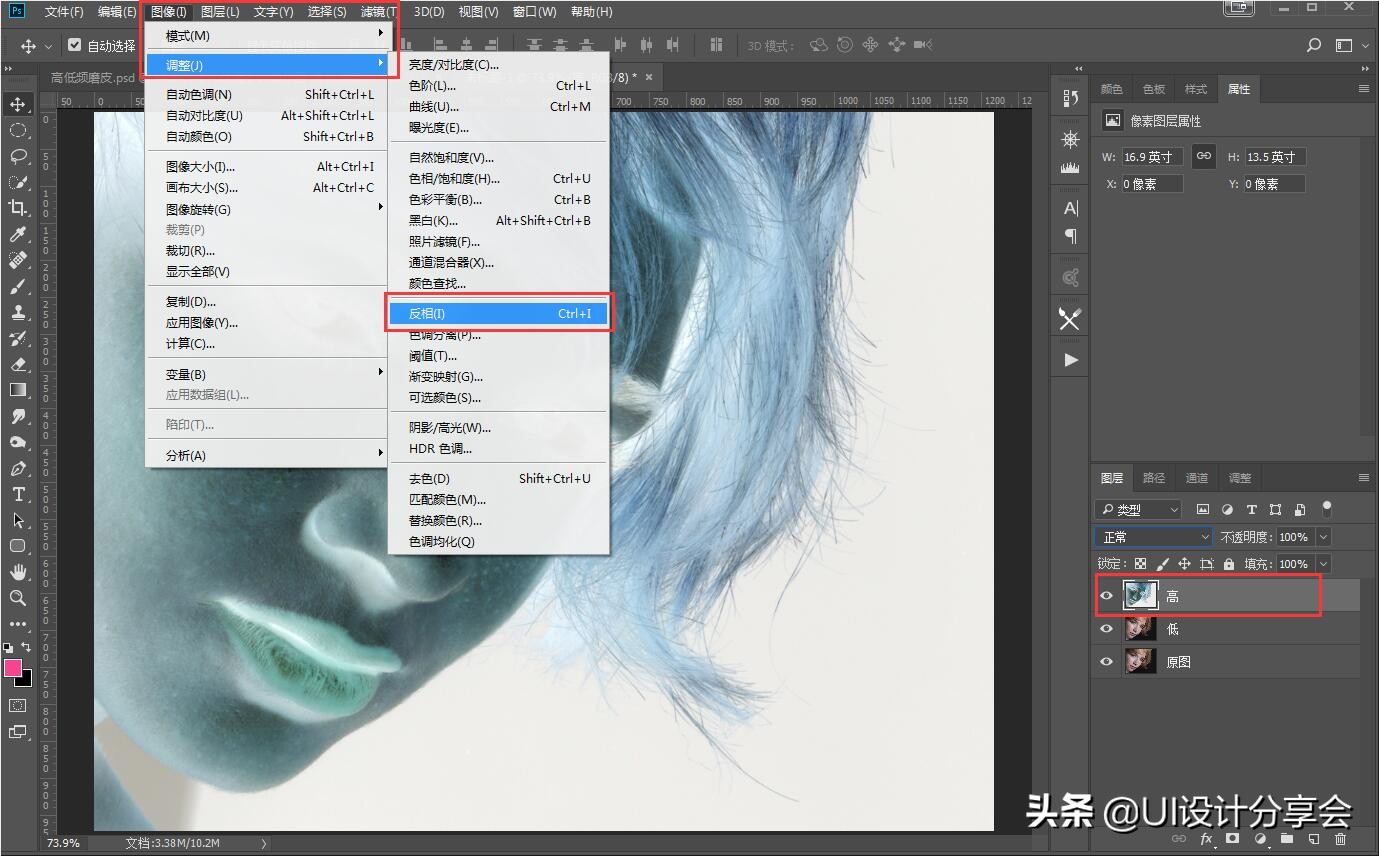
Task: Select the Lasso tool
Action: (x=18, y=156)
